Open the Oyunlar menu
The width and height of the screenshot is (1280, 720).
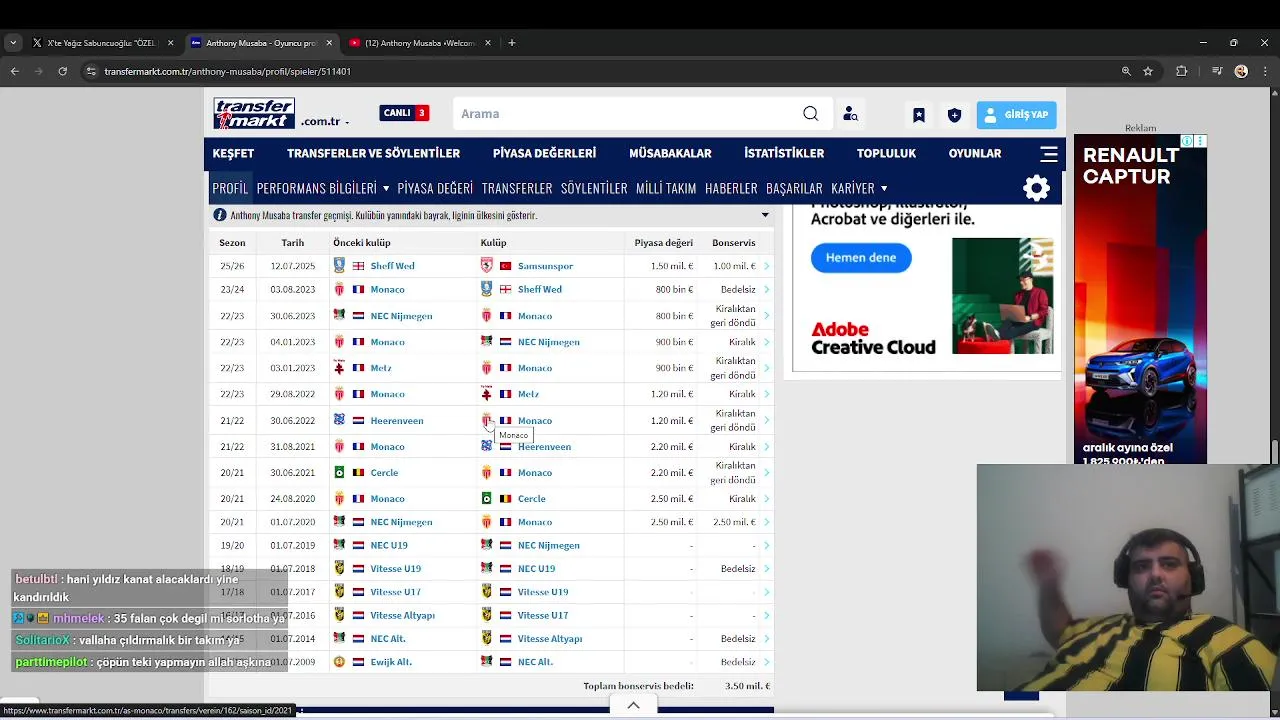click(975, 153)
